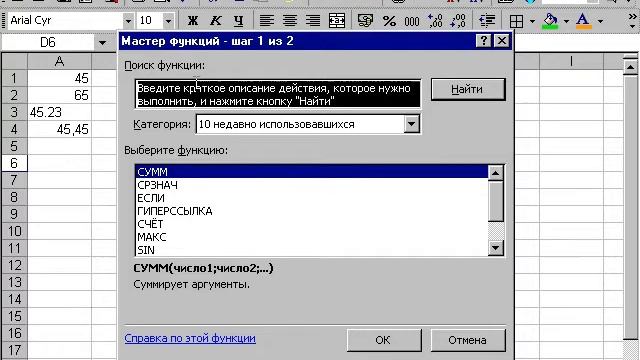Click the Arial Cyr font name box
Image resolution: width=640 pixels, height=360 pixels.
(66, 20)
